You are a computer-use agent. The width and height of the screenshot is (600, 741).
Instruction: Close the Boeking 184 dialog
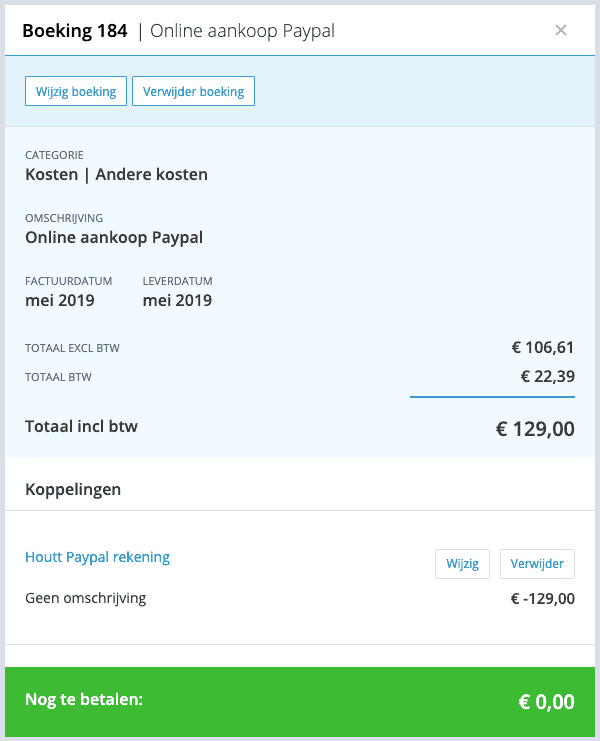click(561, 30)
